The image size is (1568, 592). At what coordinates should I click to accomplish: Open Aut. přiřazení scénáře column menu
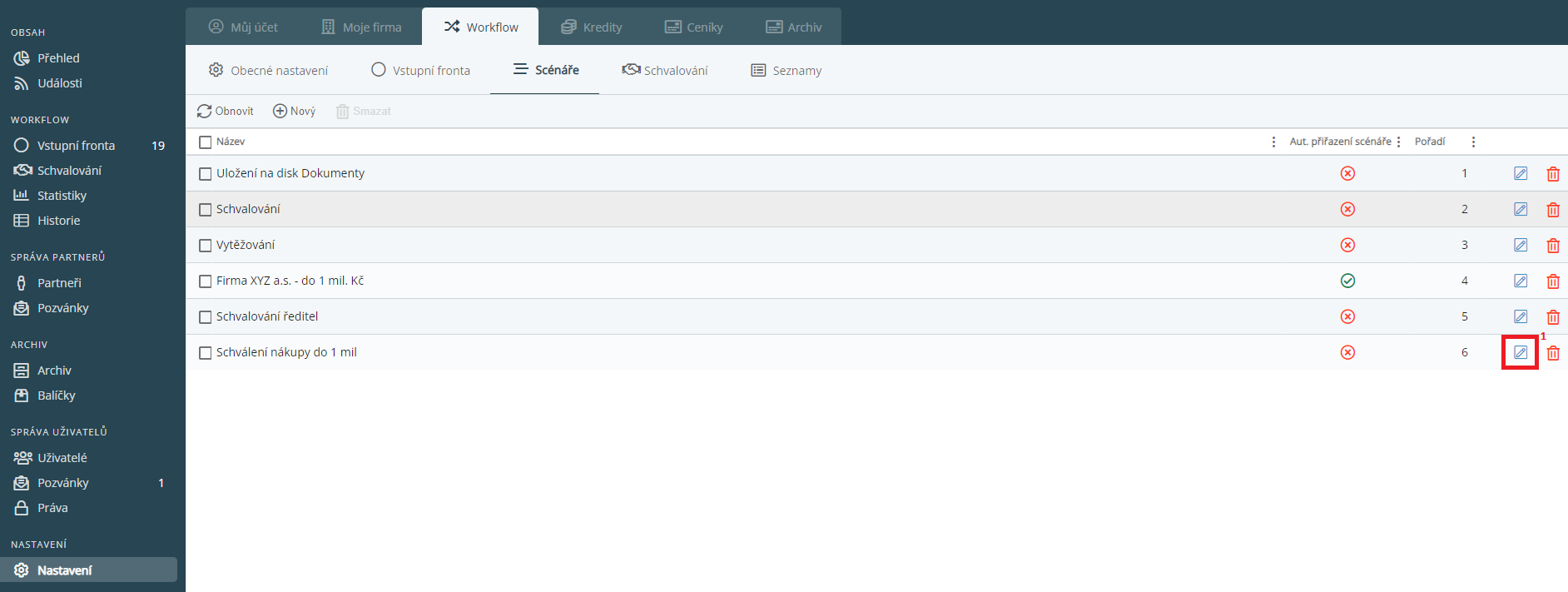(1398, 142)
